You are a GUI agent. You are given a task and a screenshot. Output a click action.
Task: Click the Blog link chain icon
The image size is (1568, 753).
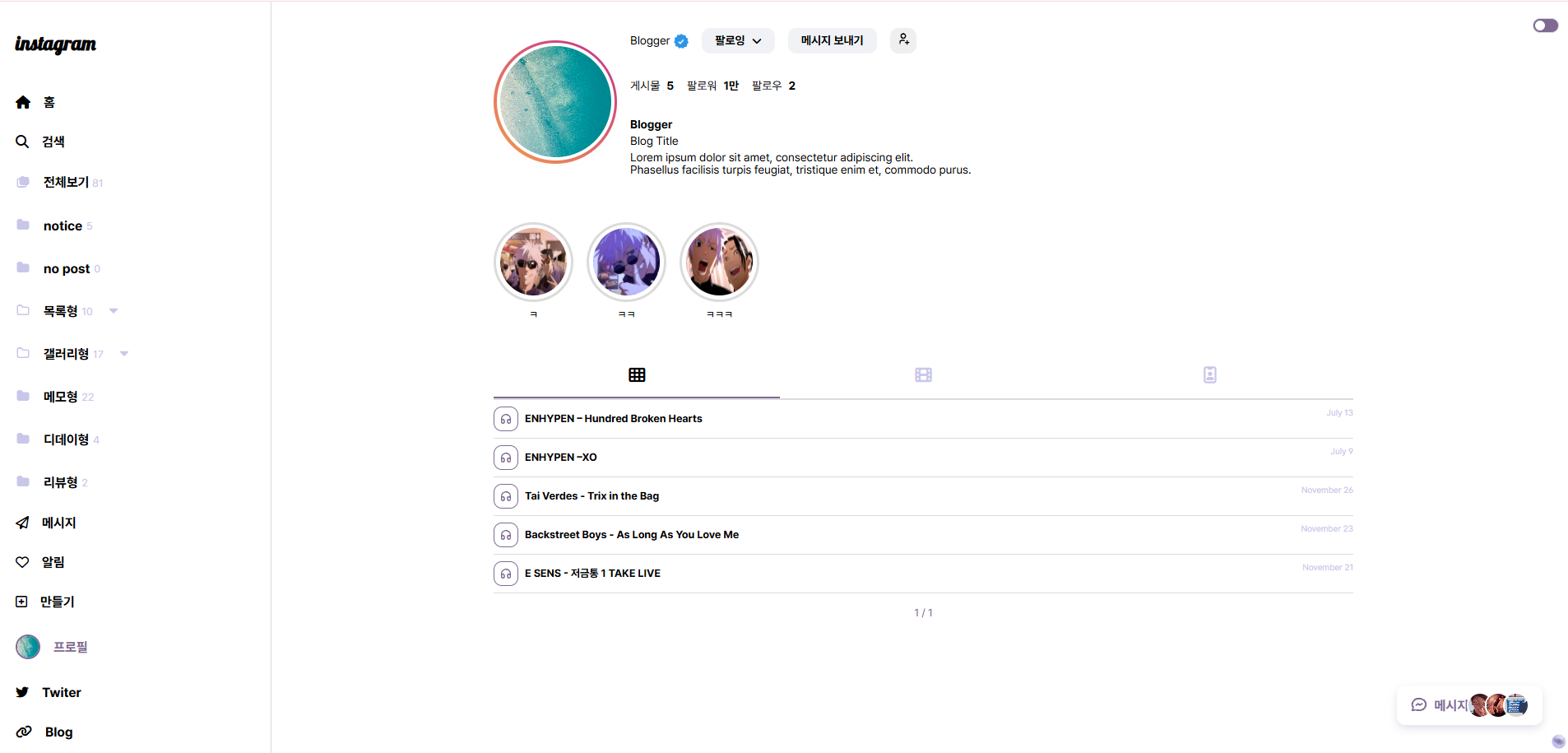24,732
